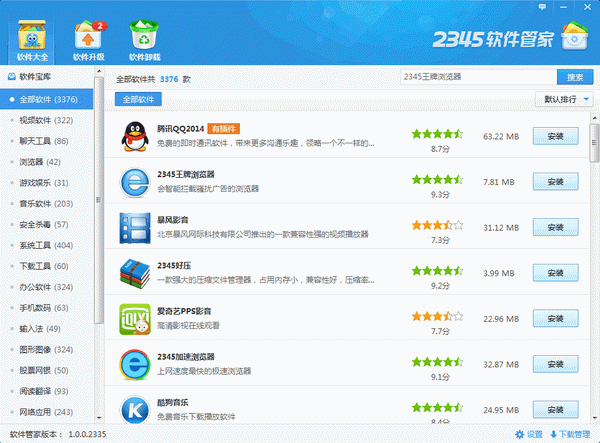Click the 搜索 search button
600x443 pixels.
click(x=575, y=77)
